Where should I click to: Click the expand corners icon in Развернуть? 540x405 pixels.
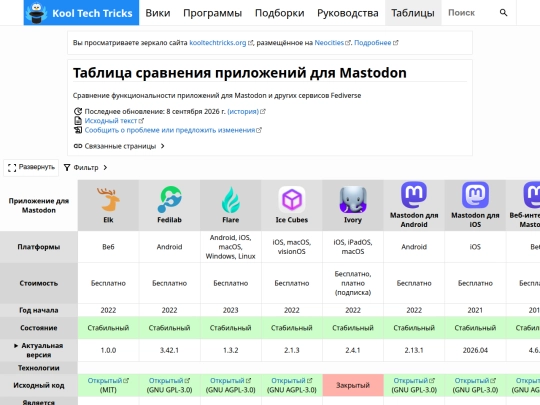(12, 168)
